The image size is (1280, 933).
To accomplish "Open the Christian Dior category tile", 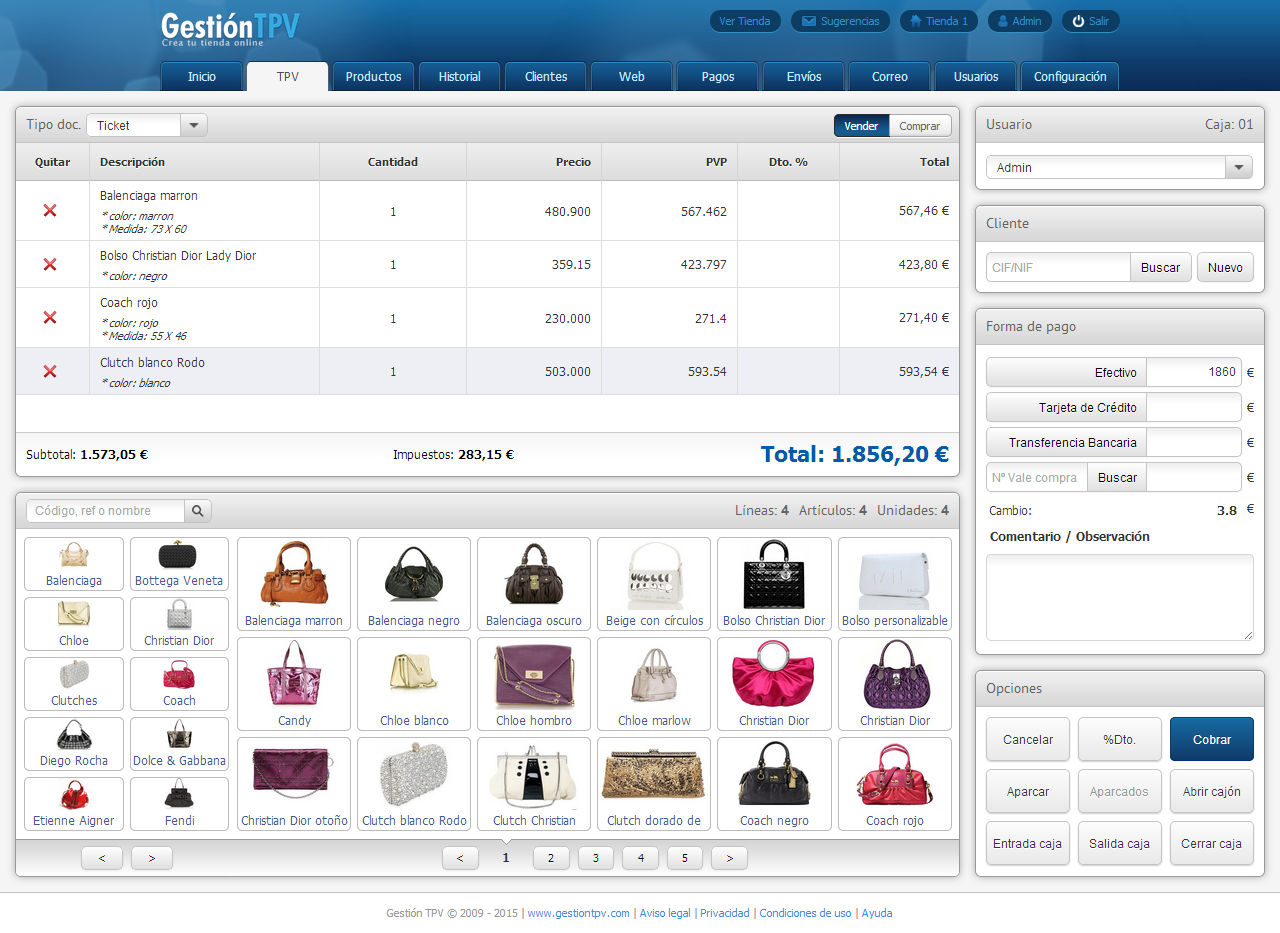I will coord(179,624).
